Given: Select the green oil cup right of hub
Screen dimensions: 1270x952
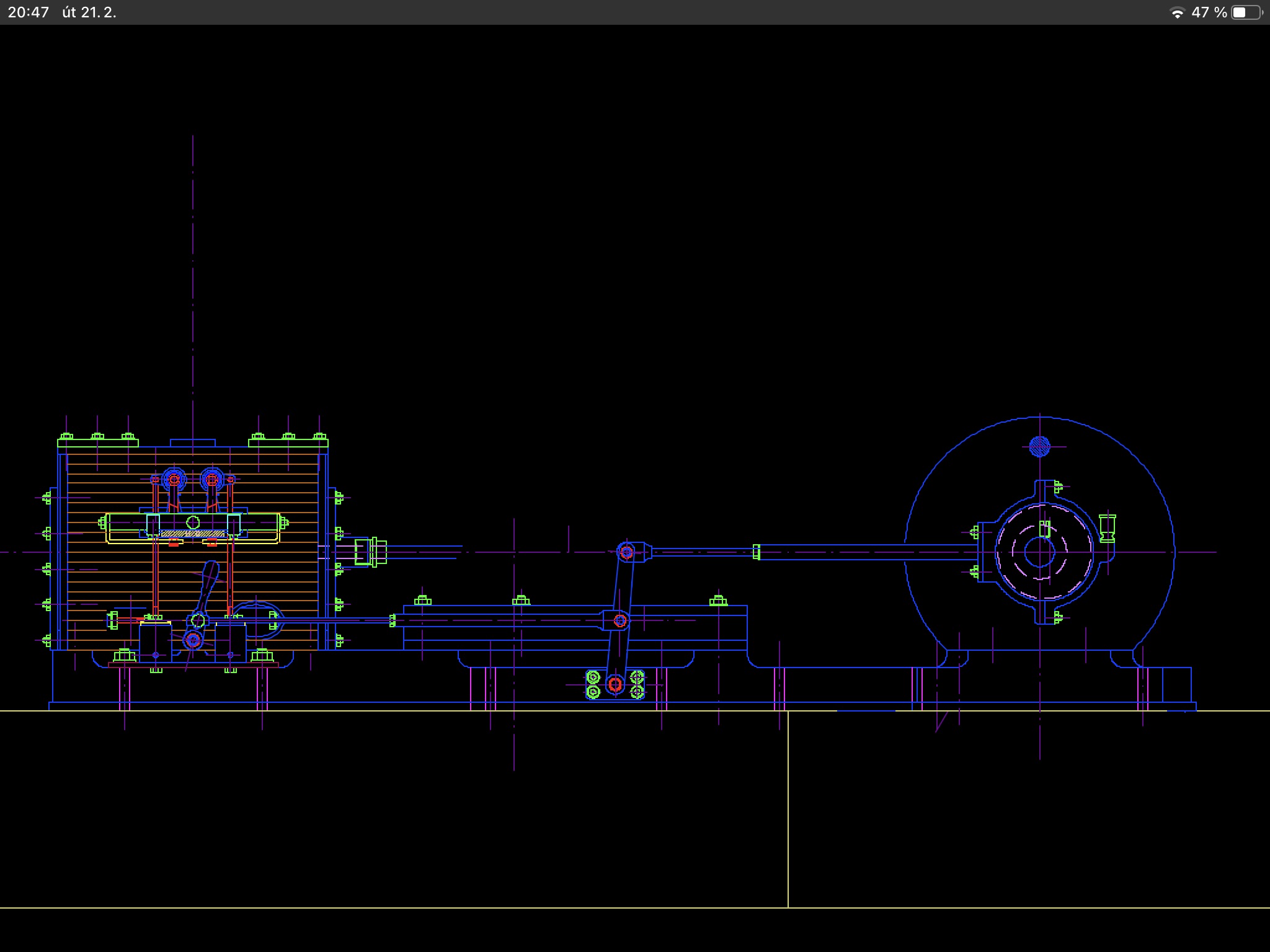Looking at the screenshot, I should tap(1107, 529).
